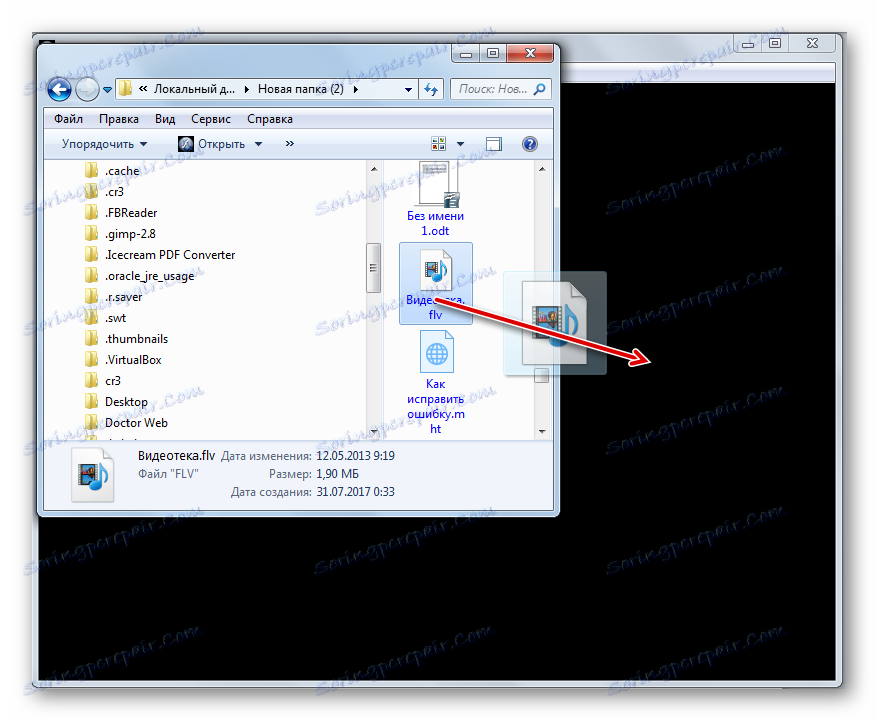Click Видеотека.flv name in details pane
The image size is (879, 721).
click(x=177, y=455)
